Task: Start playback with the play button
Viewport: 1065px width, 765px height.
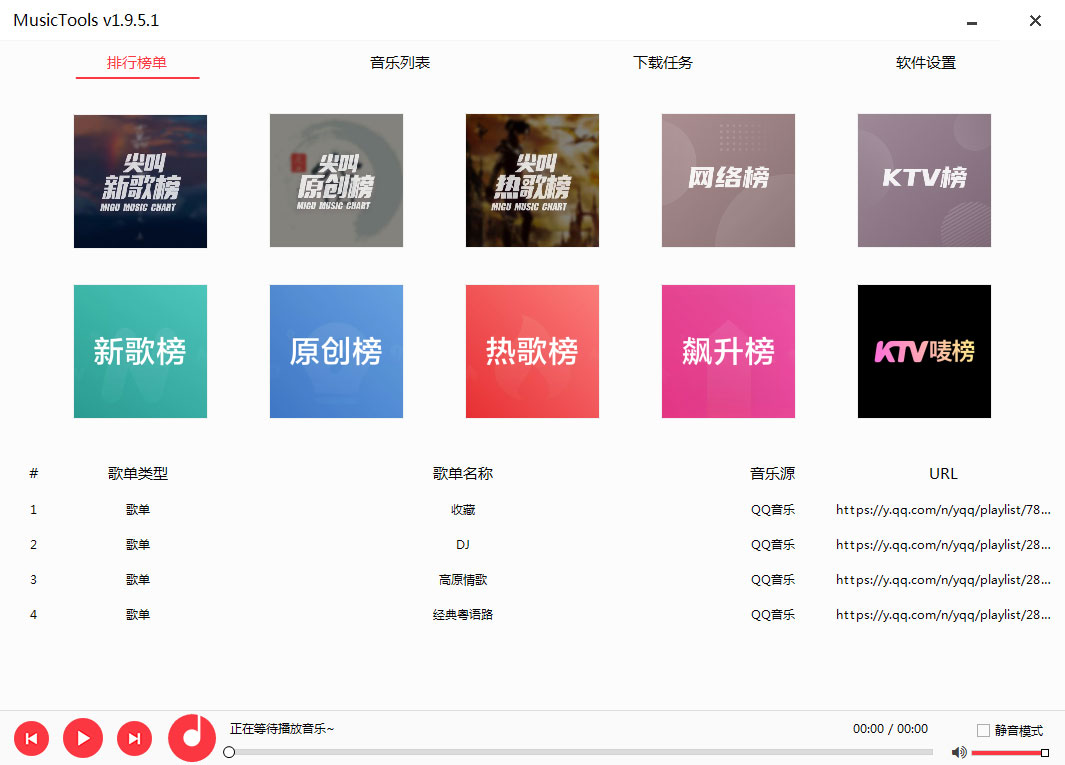Action: 83,738
